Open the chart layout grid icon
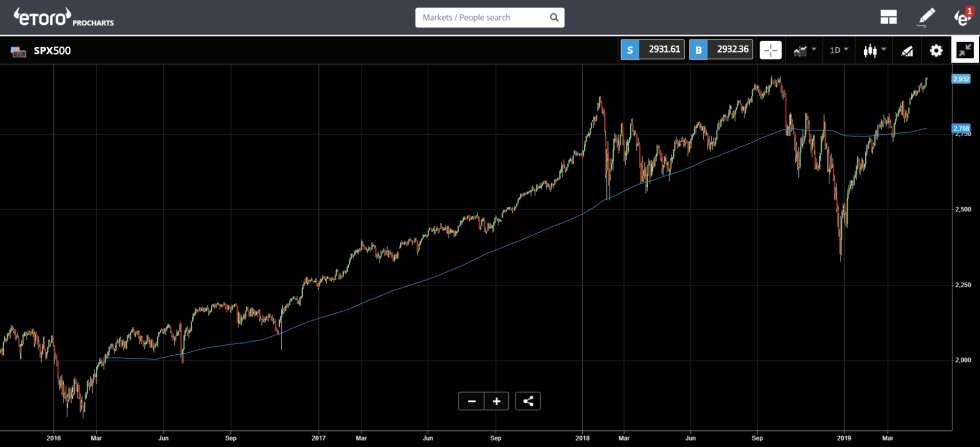The height and width of the screenshot is (447, 980). [888, 17]
